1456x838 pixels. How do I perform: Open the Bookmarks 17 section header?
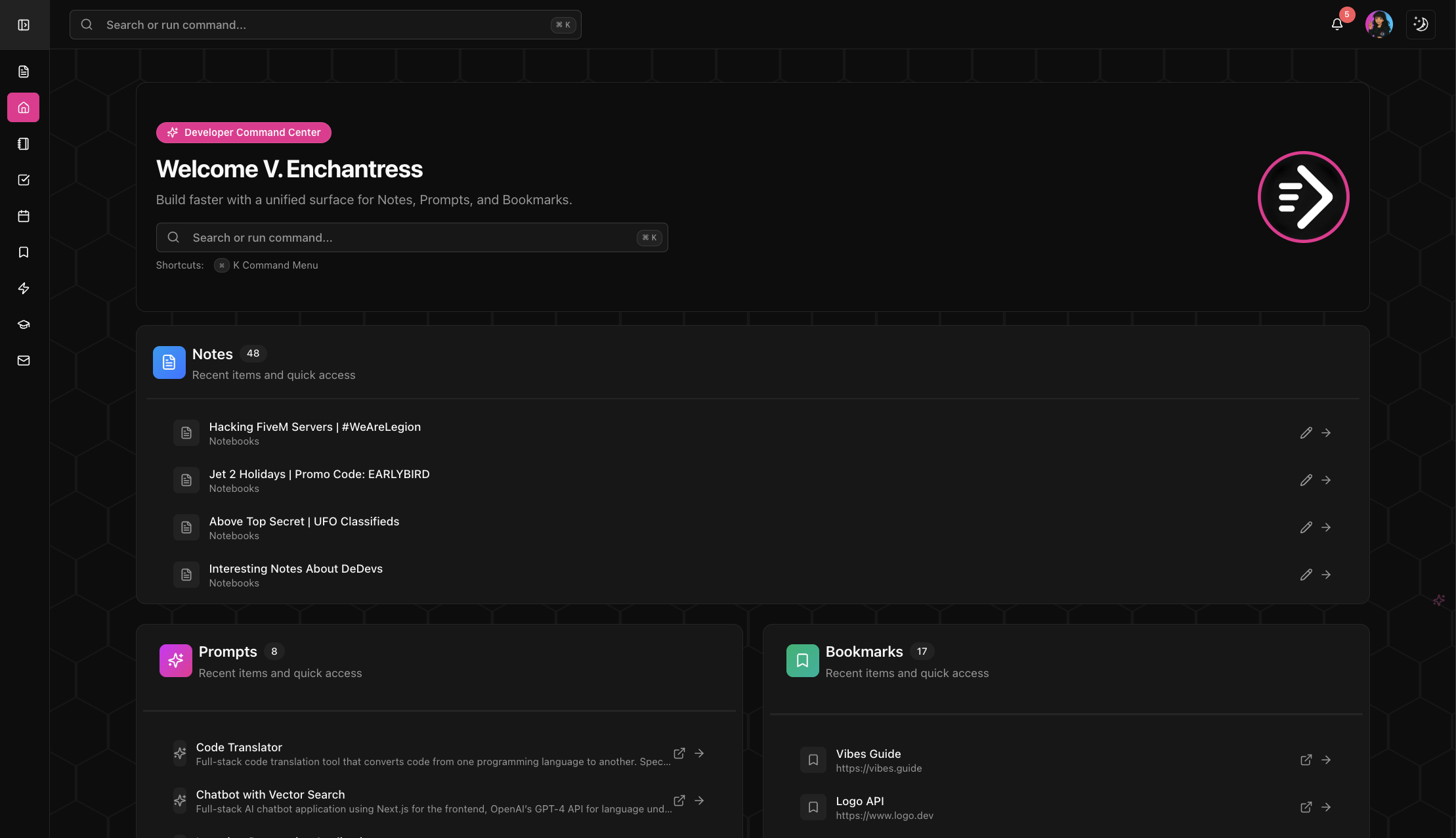point(864,651)
